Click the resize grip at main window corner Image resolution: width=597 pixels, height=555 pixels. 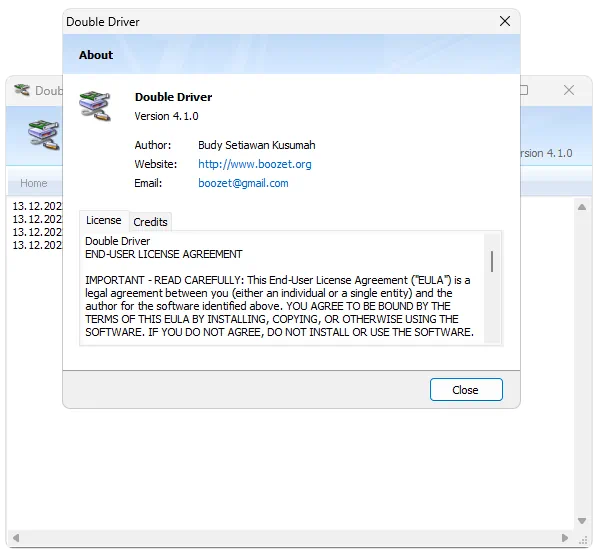click(583, 540)
